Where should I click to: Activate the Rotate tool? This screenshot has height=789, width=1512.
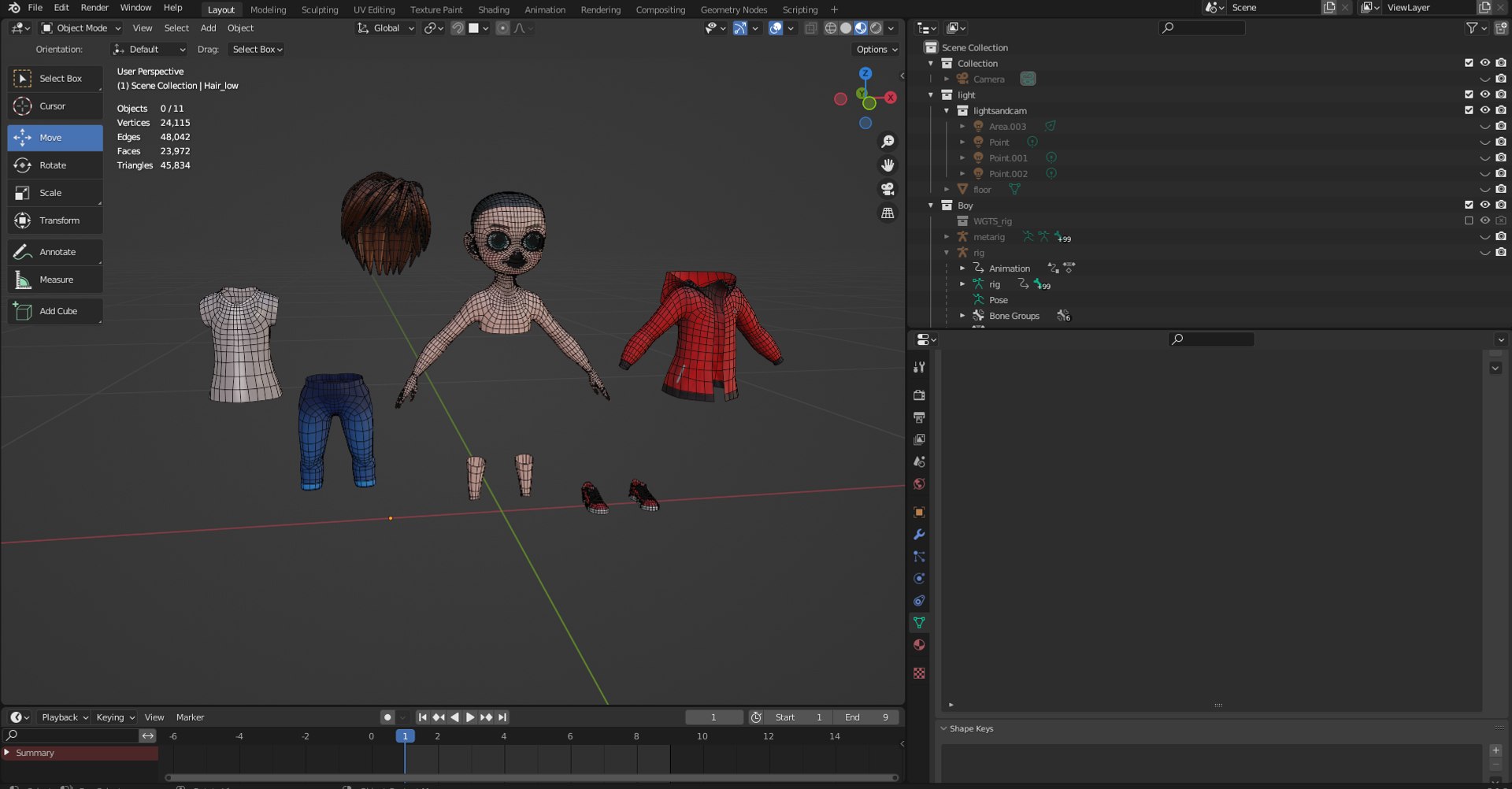pyautogui.click(x=55, y=165)
